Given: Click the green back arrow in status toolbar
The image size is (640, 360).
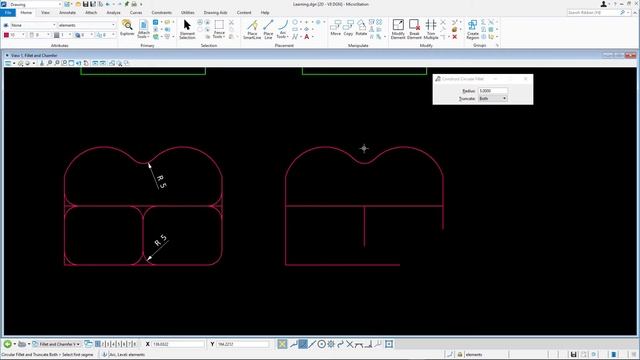Looking at the screenshot, I should (7, 344).
